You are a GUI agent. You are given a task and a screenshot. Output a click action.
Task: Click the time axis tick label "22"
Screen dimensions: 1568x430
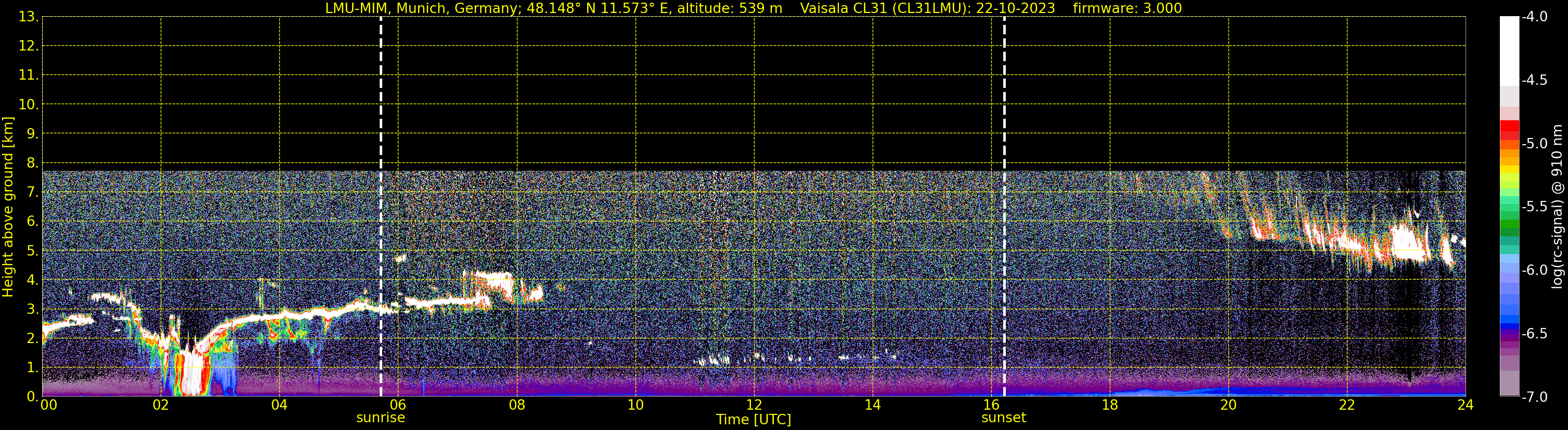[1347, 405]
